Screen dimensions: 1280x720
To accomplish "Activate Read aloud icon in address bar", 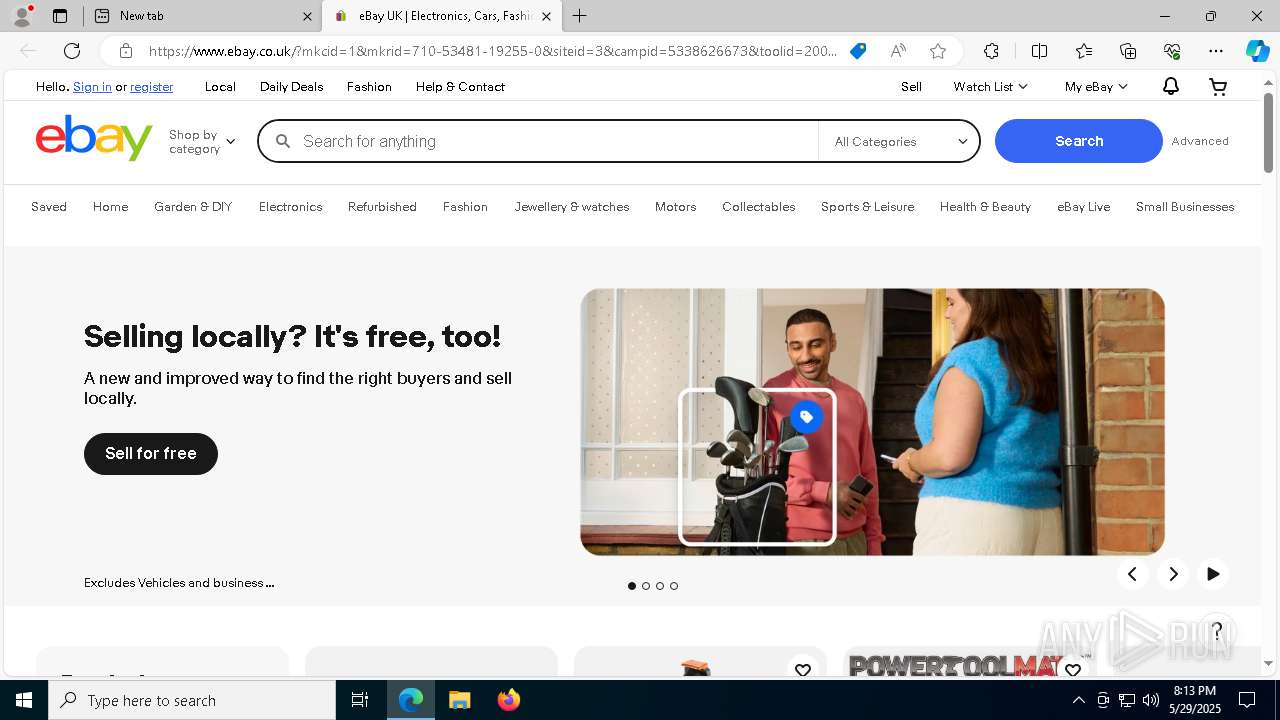I will (898, 51).
